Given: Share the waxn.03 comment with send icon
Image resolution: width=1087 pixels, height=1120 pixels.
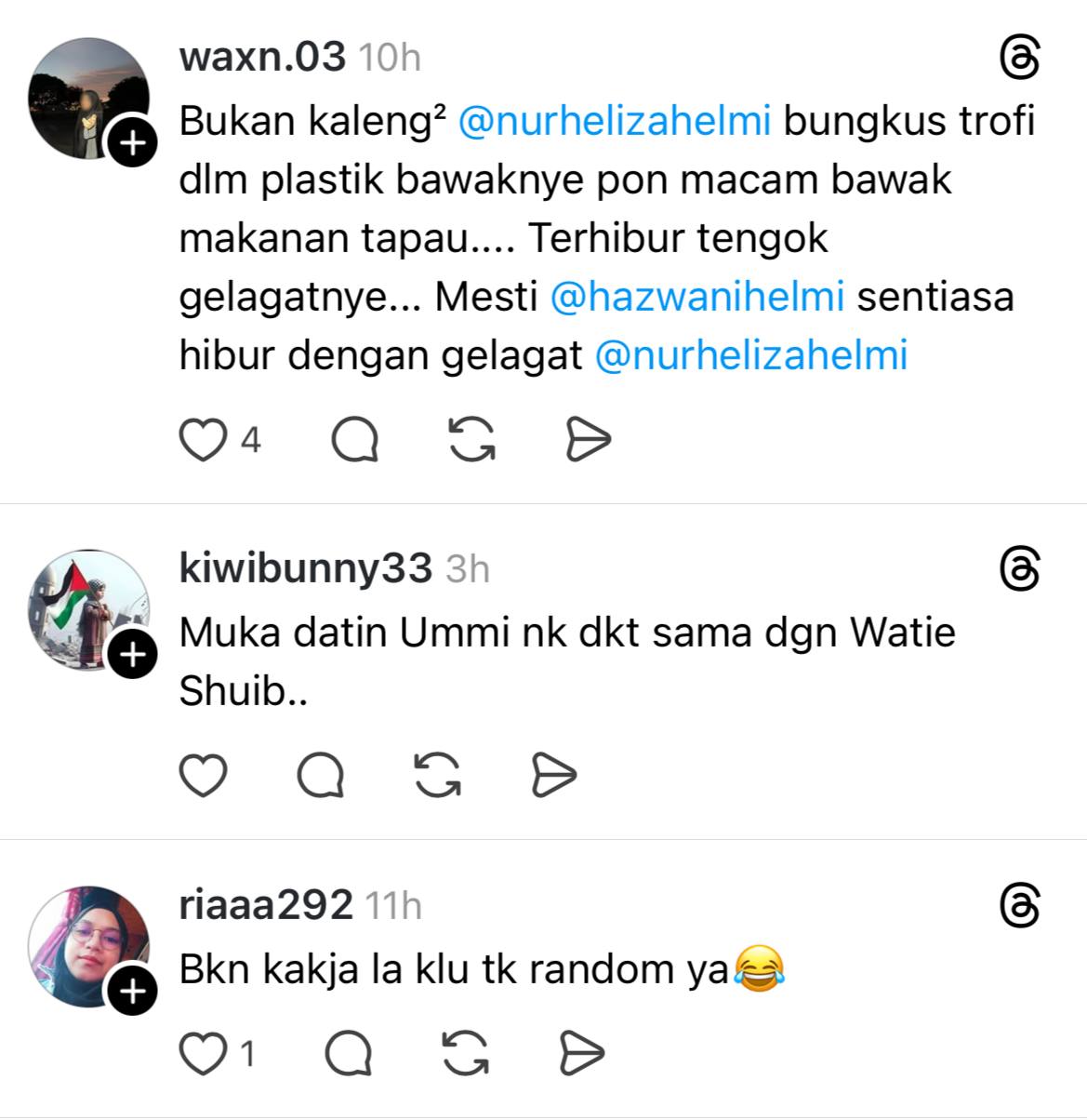Looking at the screenshot, I should pyautogui.click(x=588, y=439).
